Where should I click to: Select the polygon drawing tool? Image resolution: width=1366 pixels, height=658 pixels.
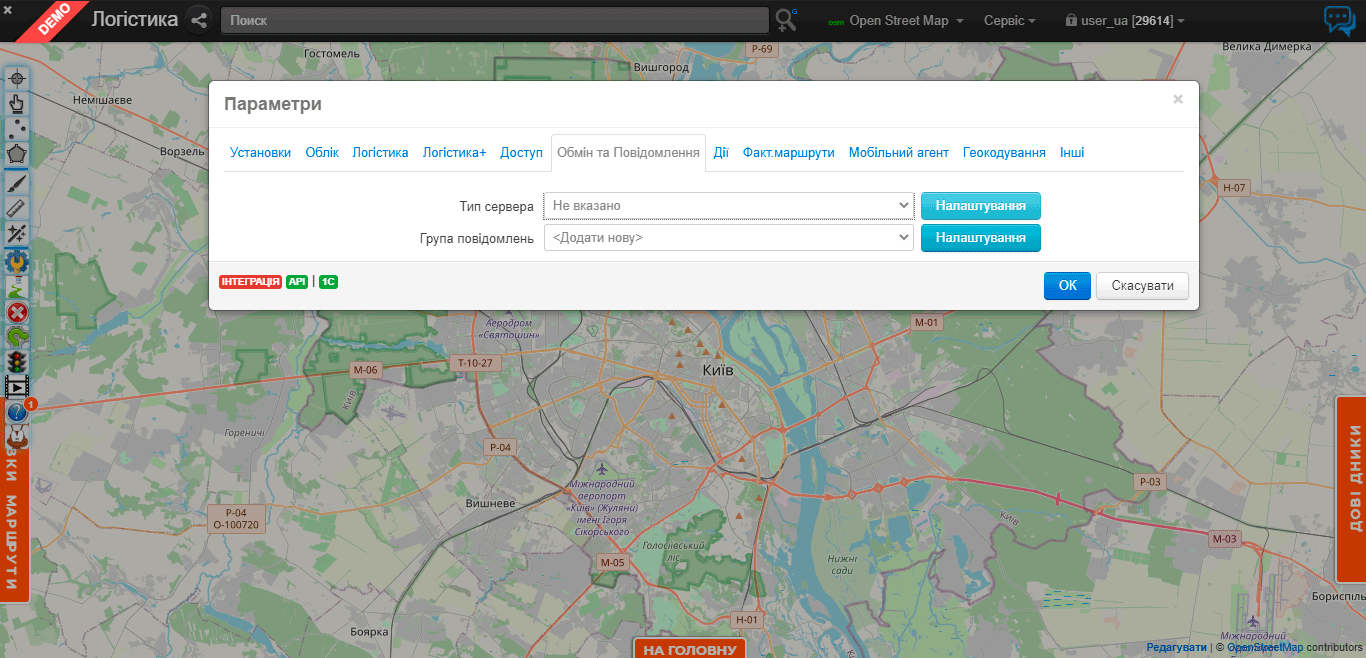pyautogui.click(x=17, y=154)
